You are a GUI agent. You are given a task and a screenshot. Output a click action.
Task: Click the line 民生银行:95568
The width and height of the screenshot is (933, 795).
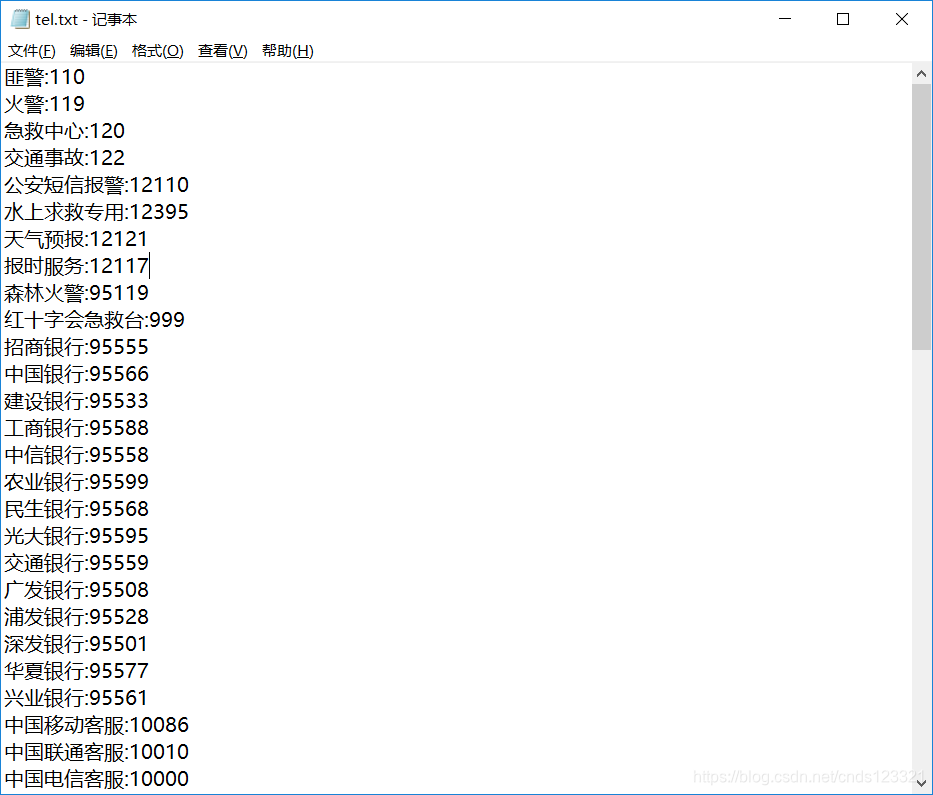click(76, 509)
